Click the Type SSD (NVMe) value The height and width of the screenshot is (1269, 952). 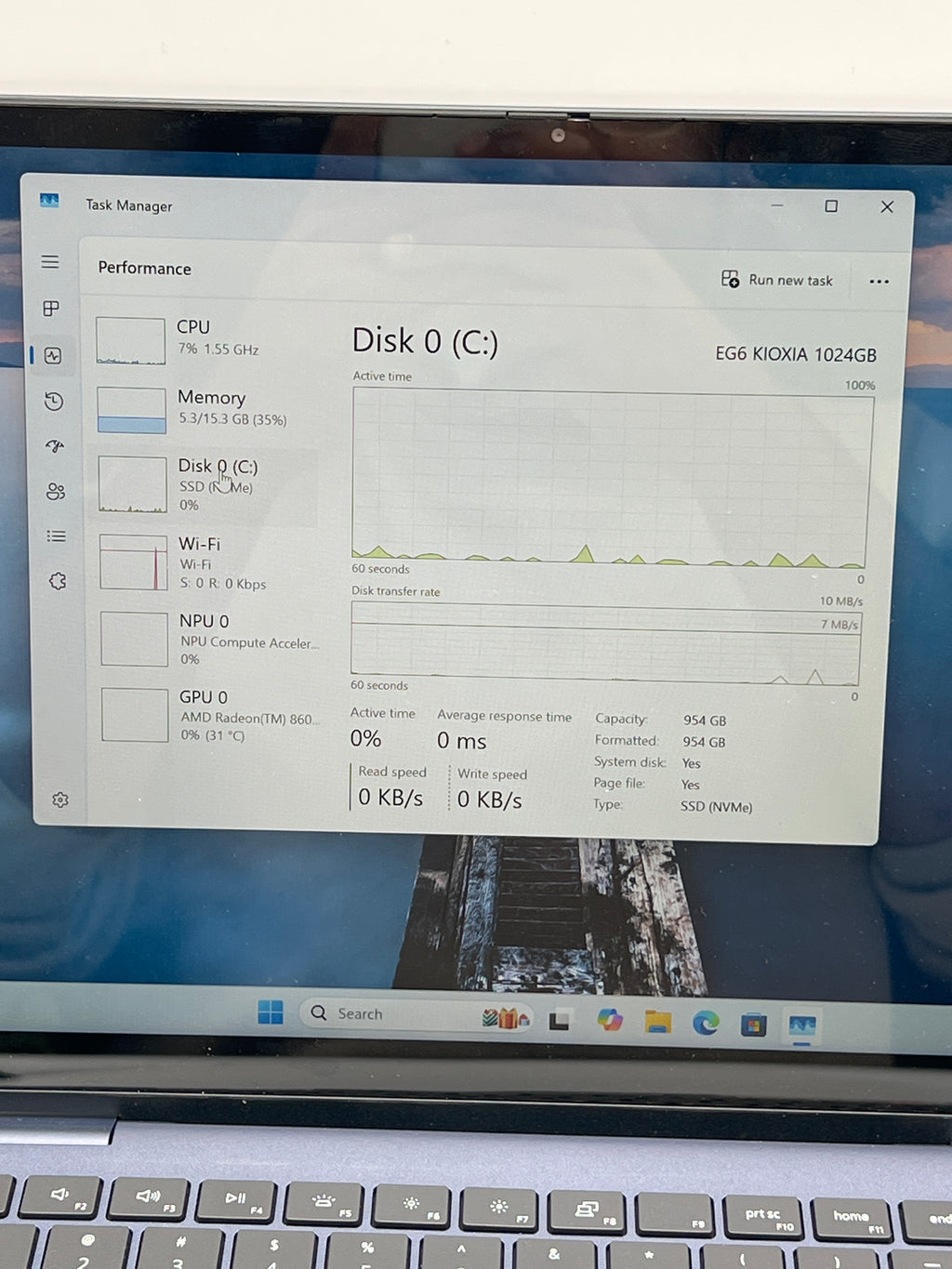tap(716, 807)
